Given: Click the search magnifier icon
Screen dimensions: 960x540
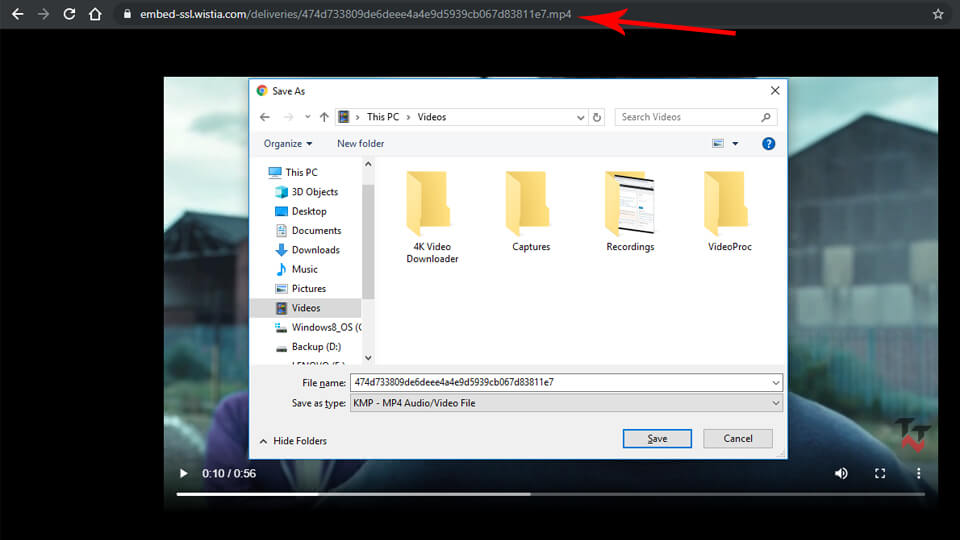Looking at the screenshot, I should tap(766, 117).
